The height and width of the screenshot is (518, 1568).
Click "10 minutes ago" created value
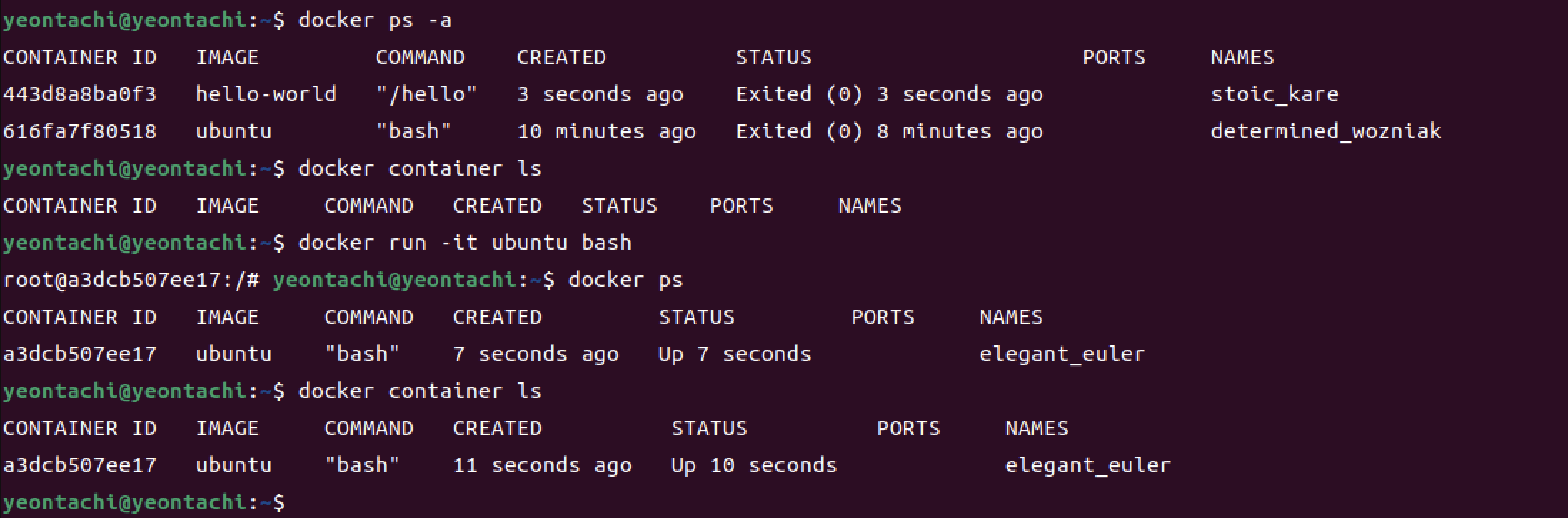tap(606, 131)
